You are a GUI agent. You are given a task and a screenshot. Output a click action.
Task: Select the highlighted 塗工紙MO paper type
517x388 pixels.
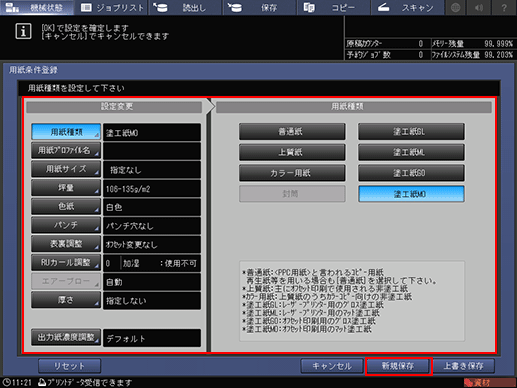(x=411, y=194)
